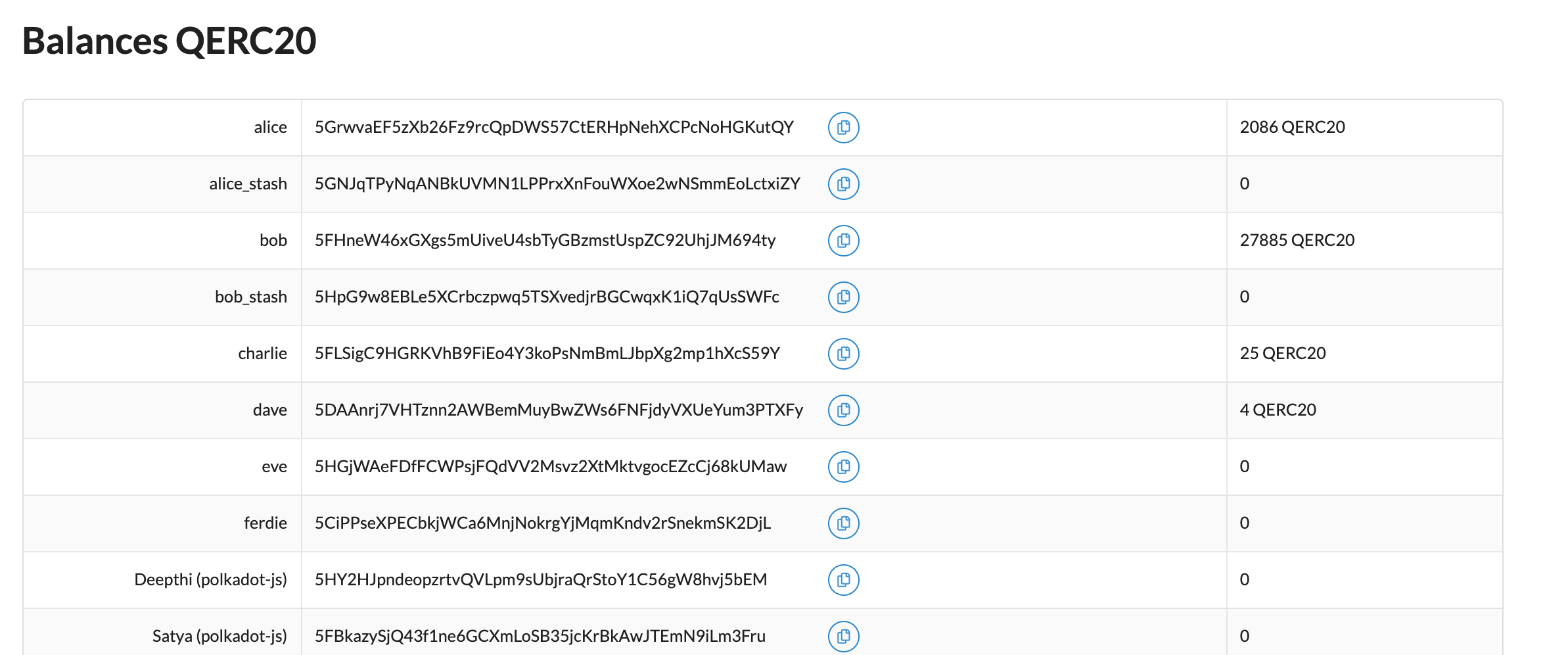Click the 25 QERC20 balance
1568x655 pixels.
(x=1282, y=353)
